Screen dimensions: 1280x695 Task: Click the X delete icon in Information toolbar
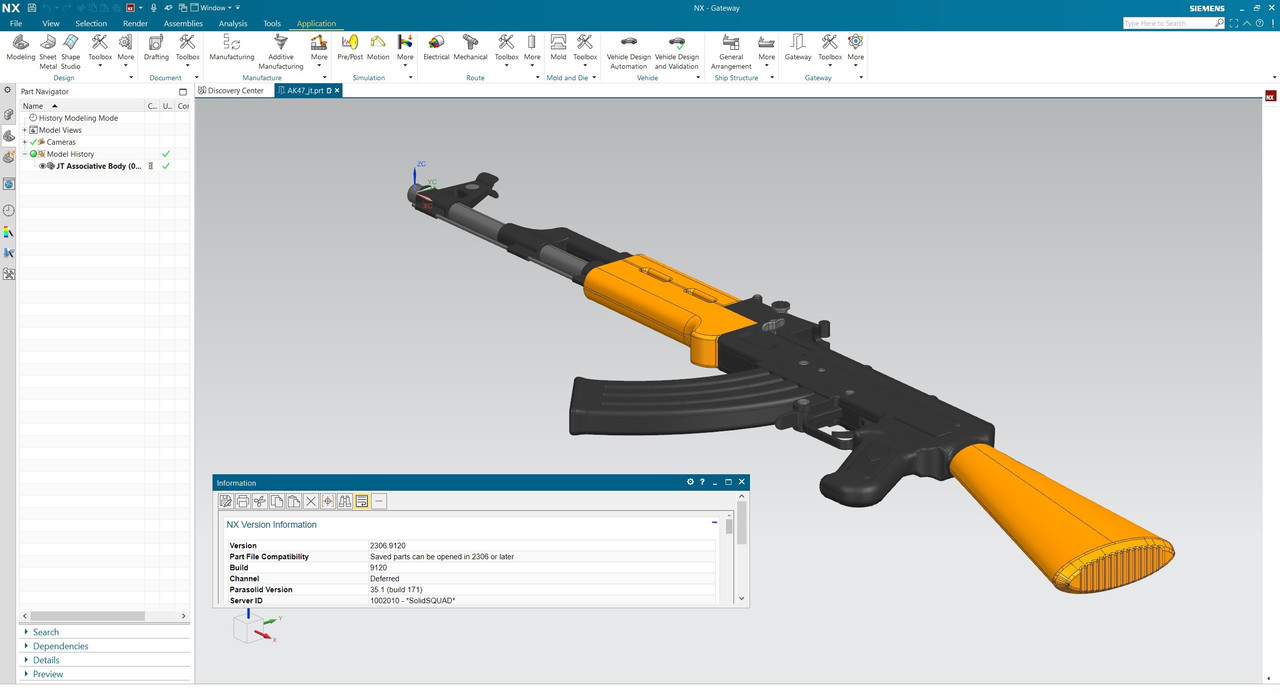click(311, 501)
